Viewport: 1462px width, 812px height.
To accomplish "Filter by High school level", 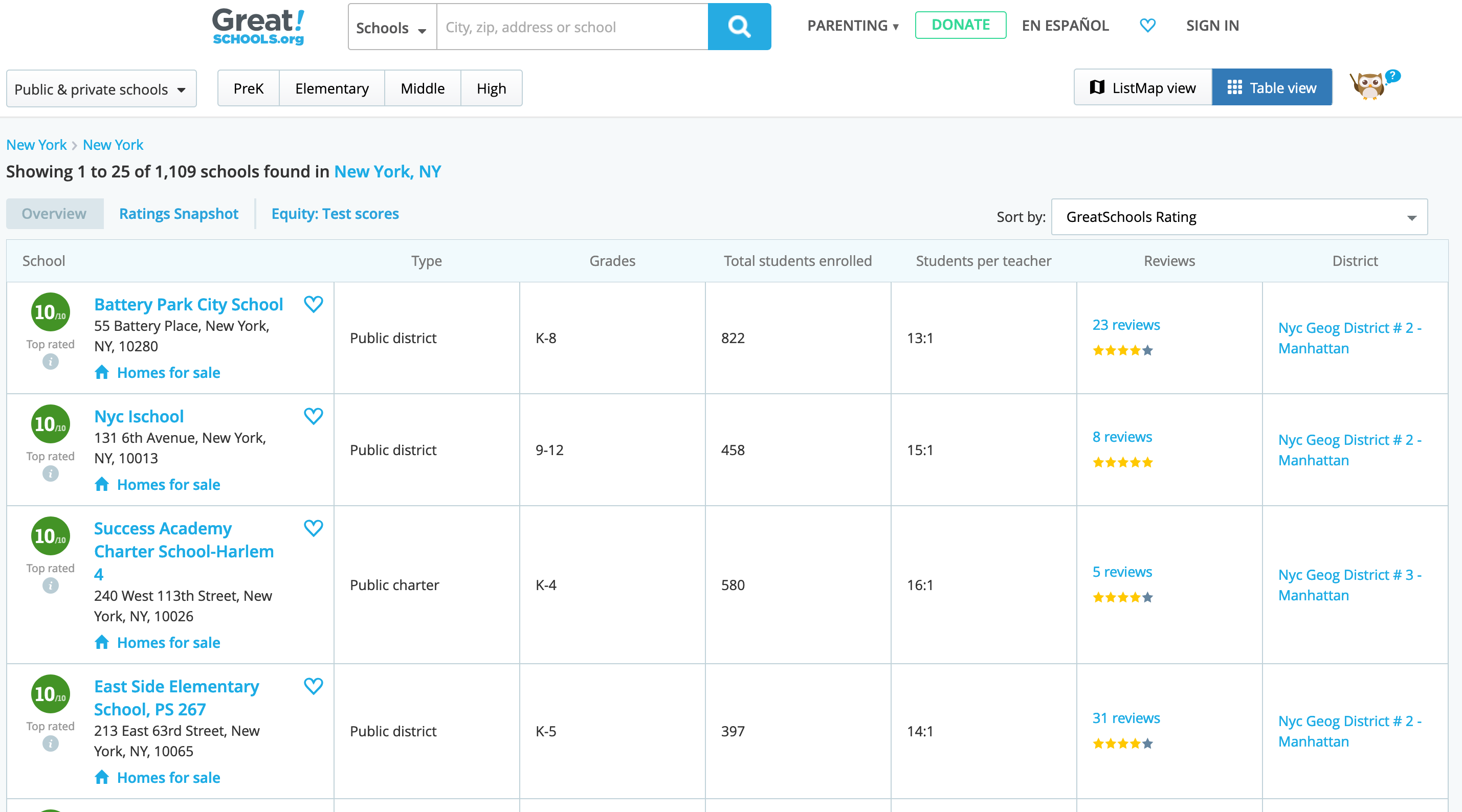I will tap(492, 88).
